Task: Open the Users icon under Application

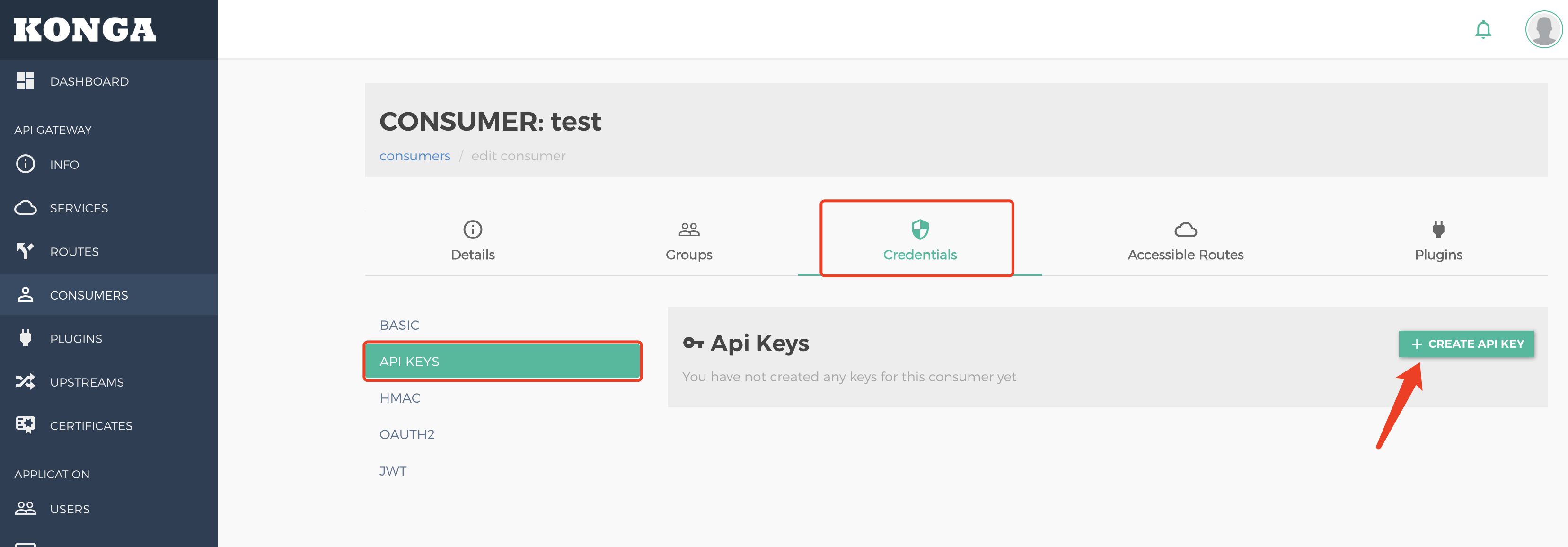Action: coord(26,509)
